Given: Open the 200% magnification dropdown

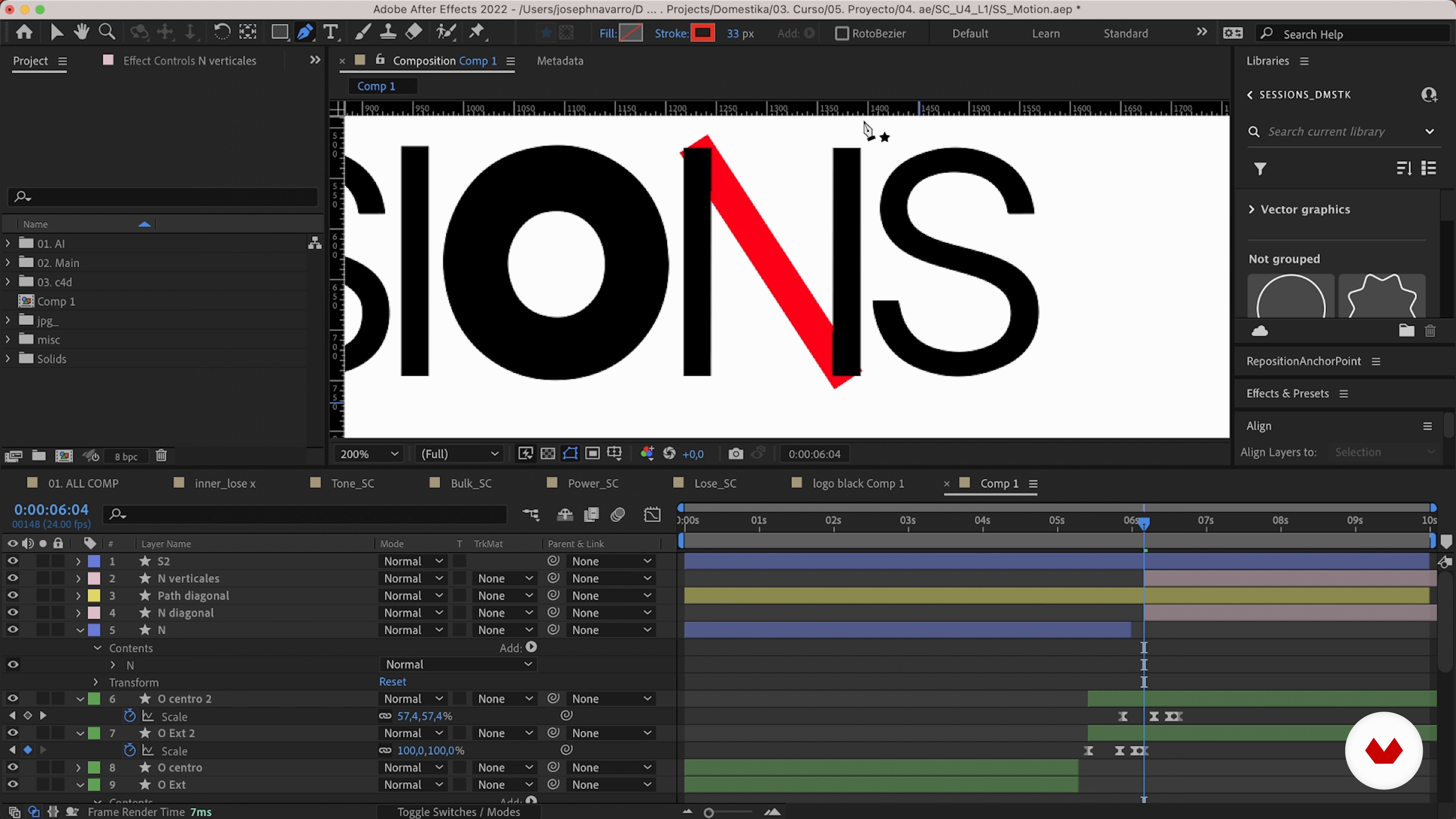Looking at the screenshot, I should click(x=369, y=454).
